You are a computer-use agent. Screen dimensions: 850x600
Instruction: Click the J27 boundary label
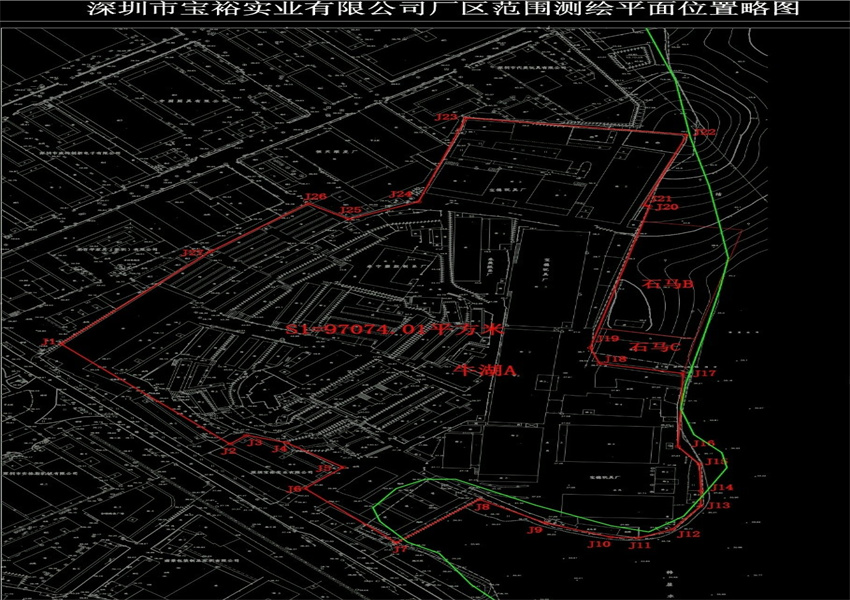[192, 253]
